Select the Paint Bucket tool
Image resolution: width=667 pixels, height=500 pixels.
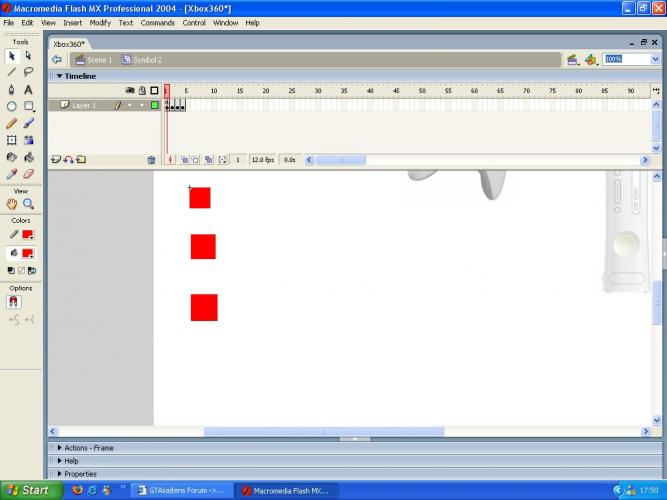(x=29, y=157)
